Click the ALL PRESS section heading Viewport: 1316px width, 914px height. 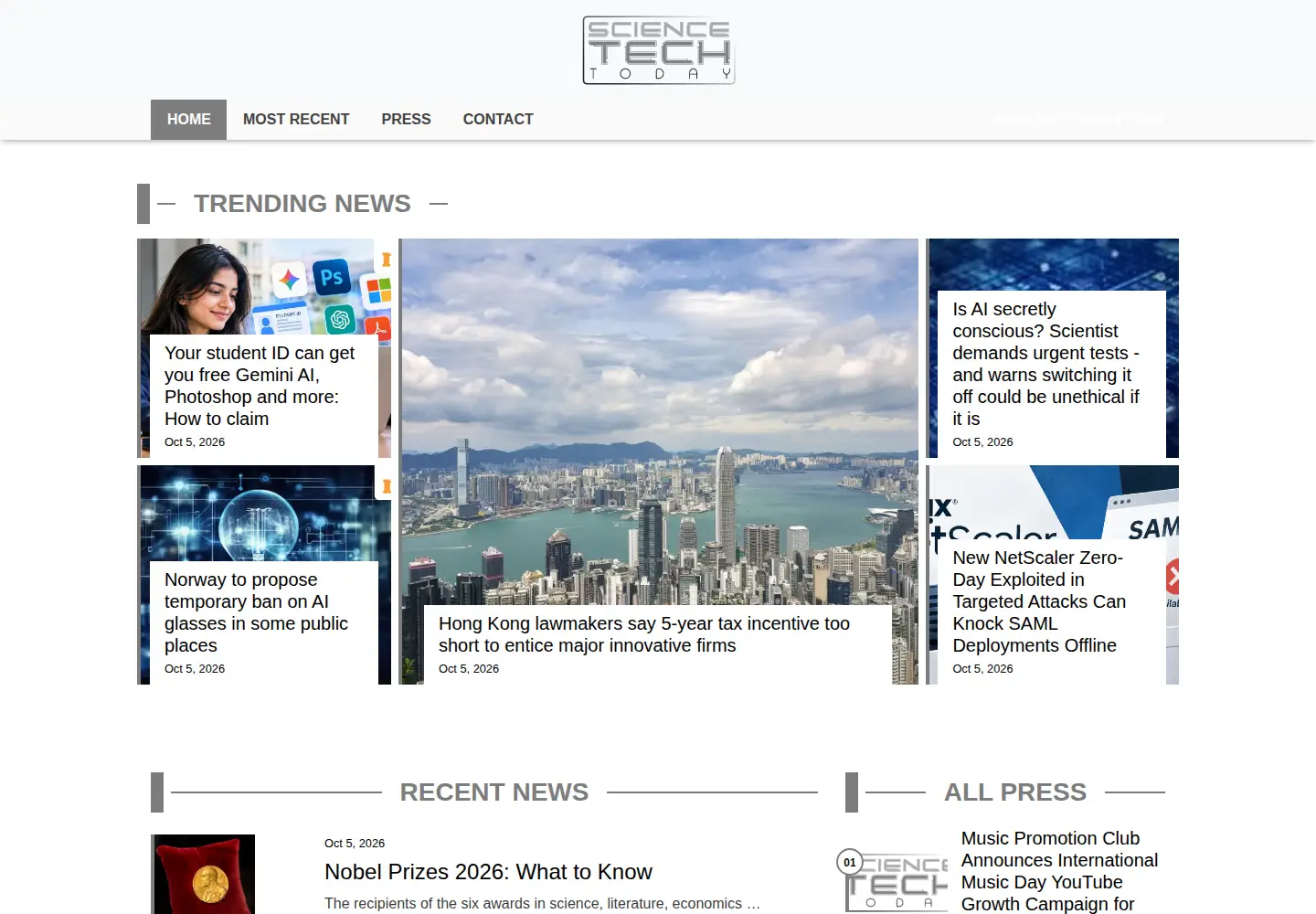1015,792
